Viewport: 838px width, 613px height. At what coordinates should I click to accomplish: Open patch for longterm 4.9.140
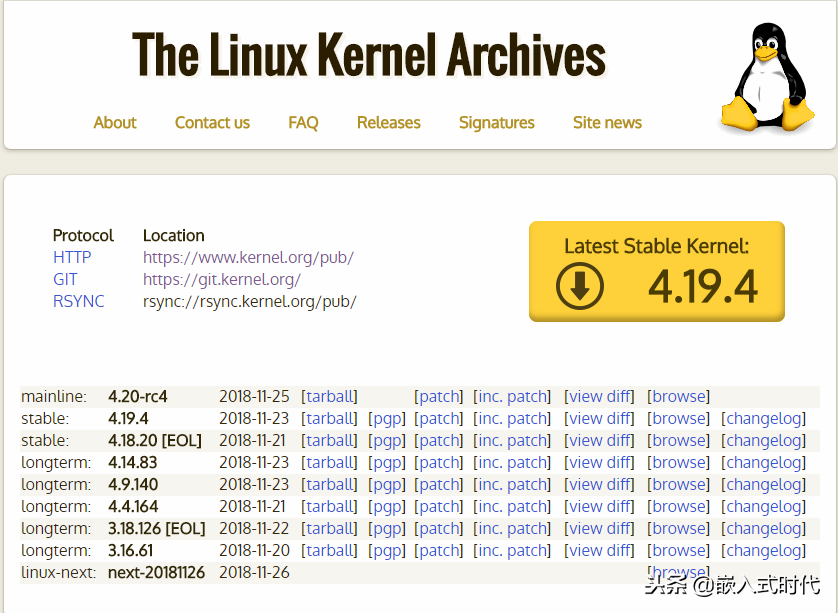[x=438, y=485]
